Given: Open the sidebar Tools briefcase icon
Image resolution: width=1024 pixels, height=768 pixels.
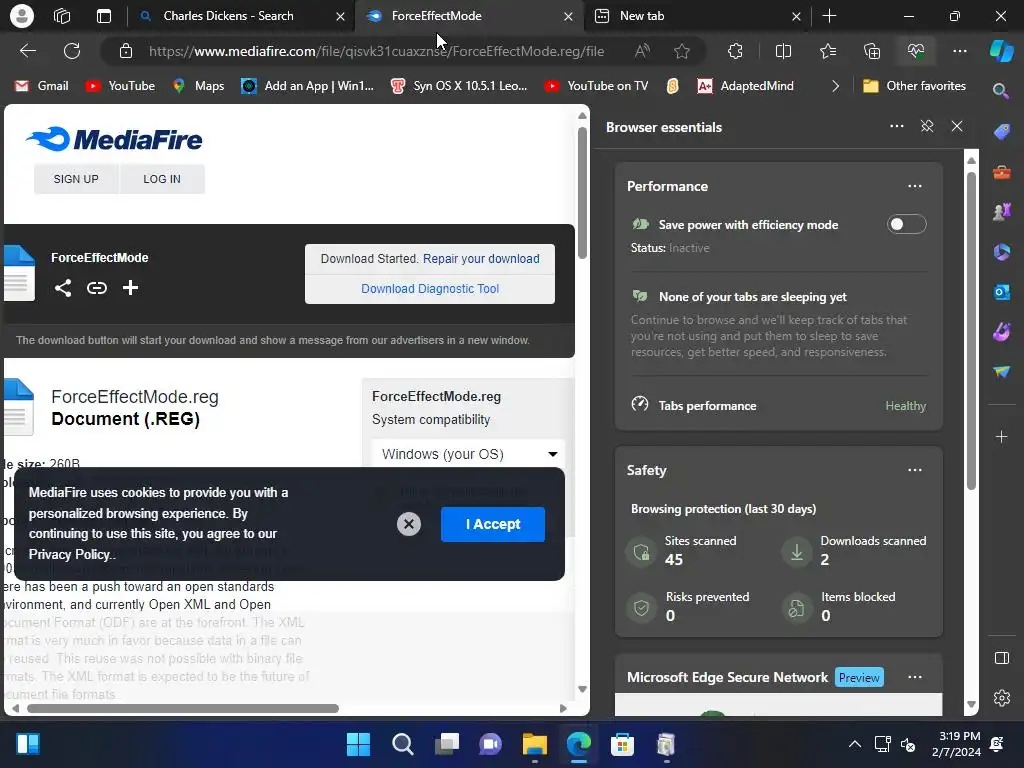Looking at the screenshot, I should [x=1001, y=172].
